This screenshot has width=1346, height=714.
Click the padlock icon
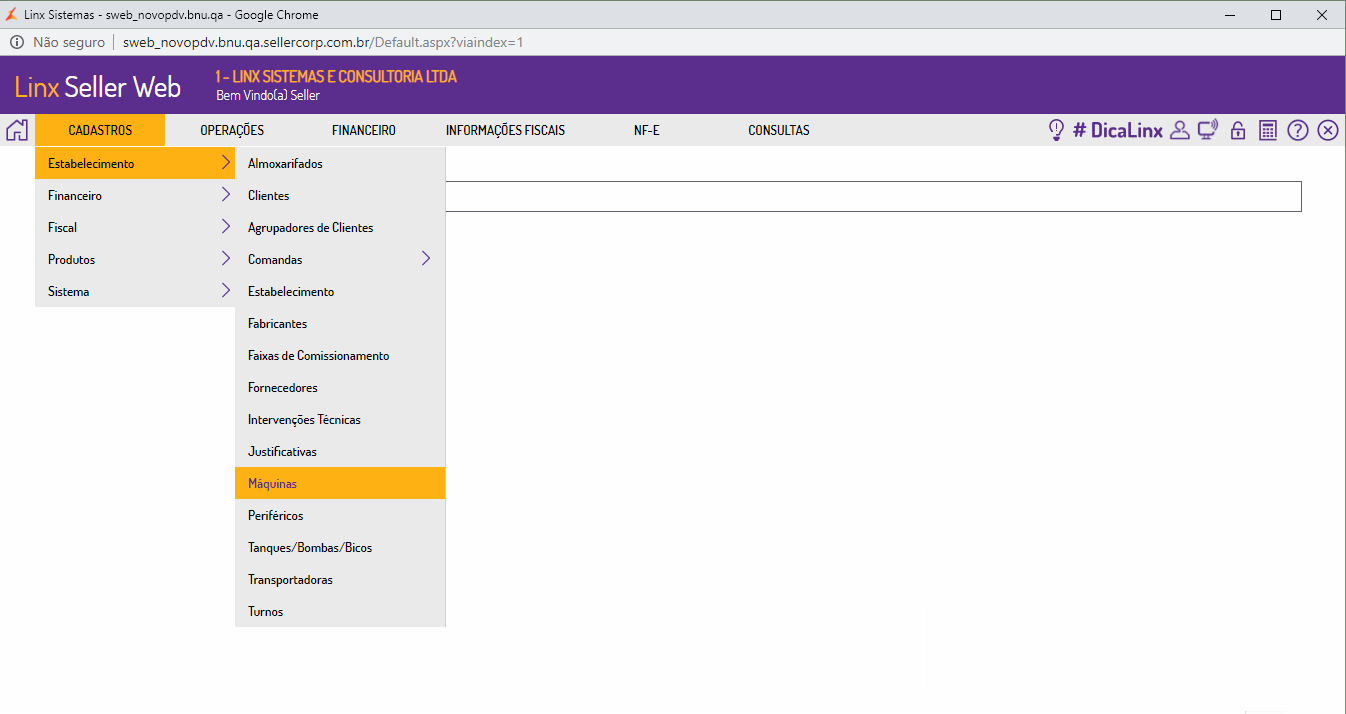tap(1238, 130)
